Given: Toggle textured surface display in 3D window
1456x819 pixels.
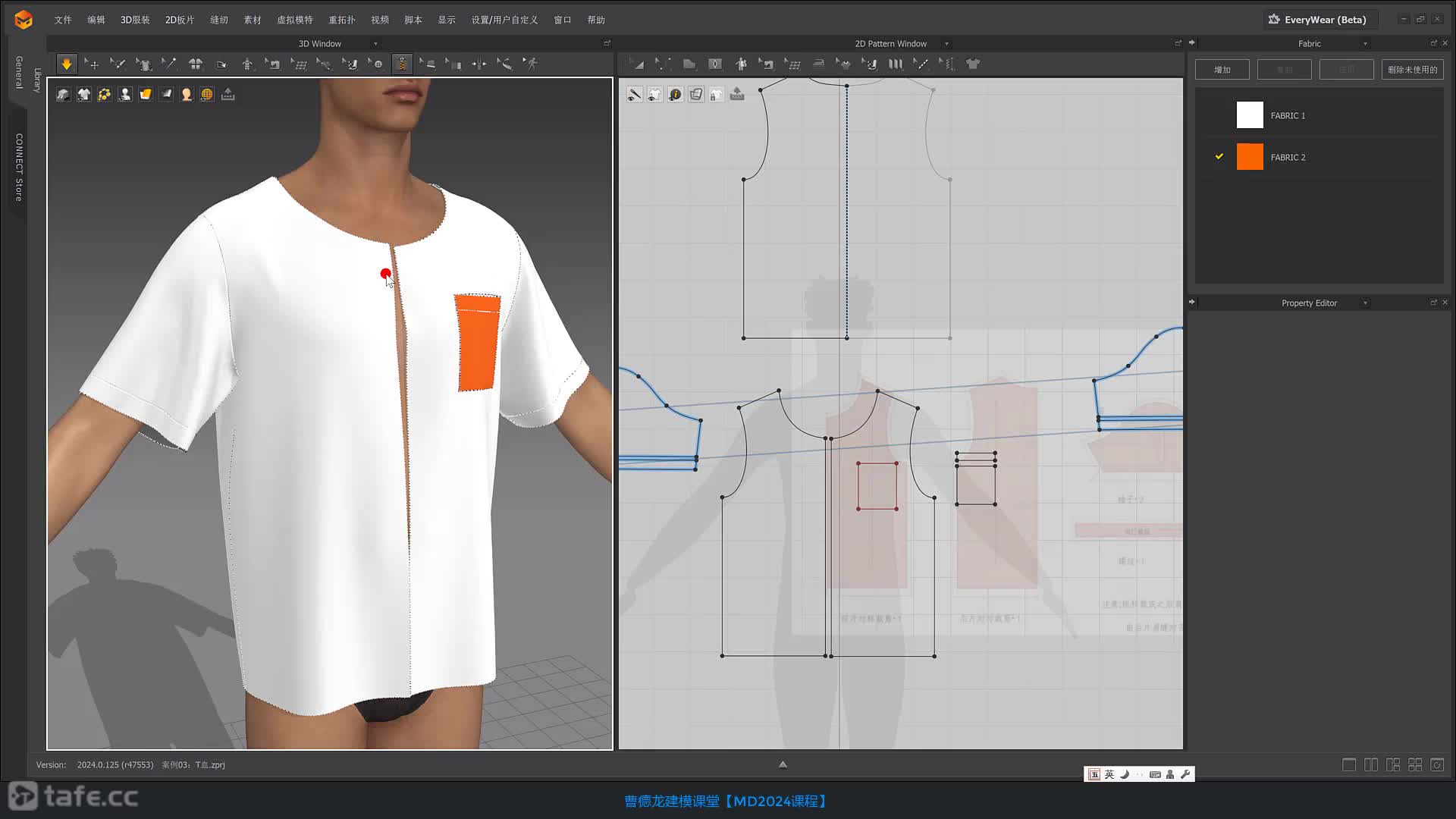Looking at the screenshot, I should 63,95.
